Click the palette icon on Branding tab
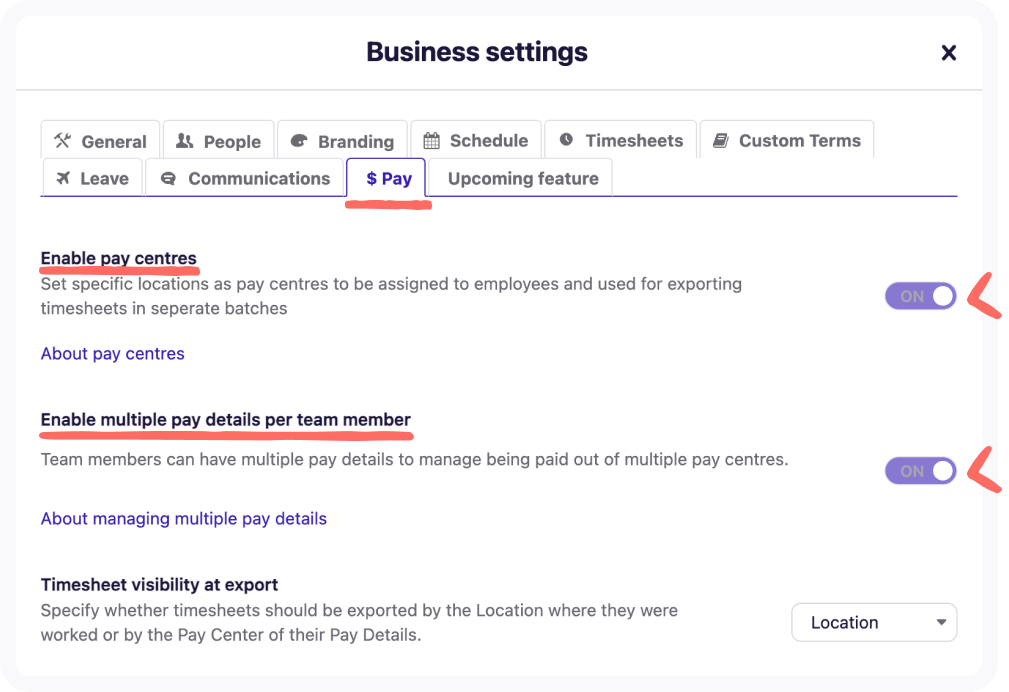 coord(298,141)
